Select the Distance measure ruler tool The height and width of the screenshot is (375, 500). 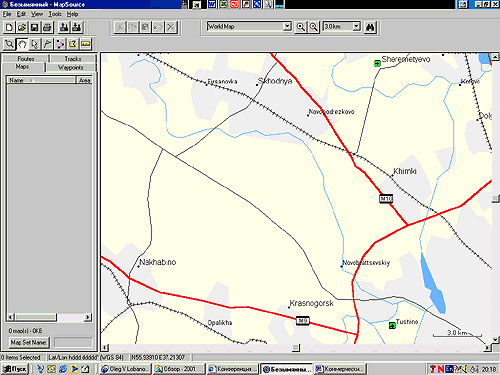click(x=86, y=44)
